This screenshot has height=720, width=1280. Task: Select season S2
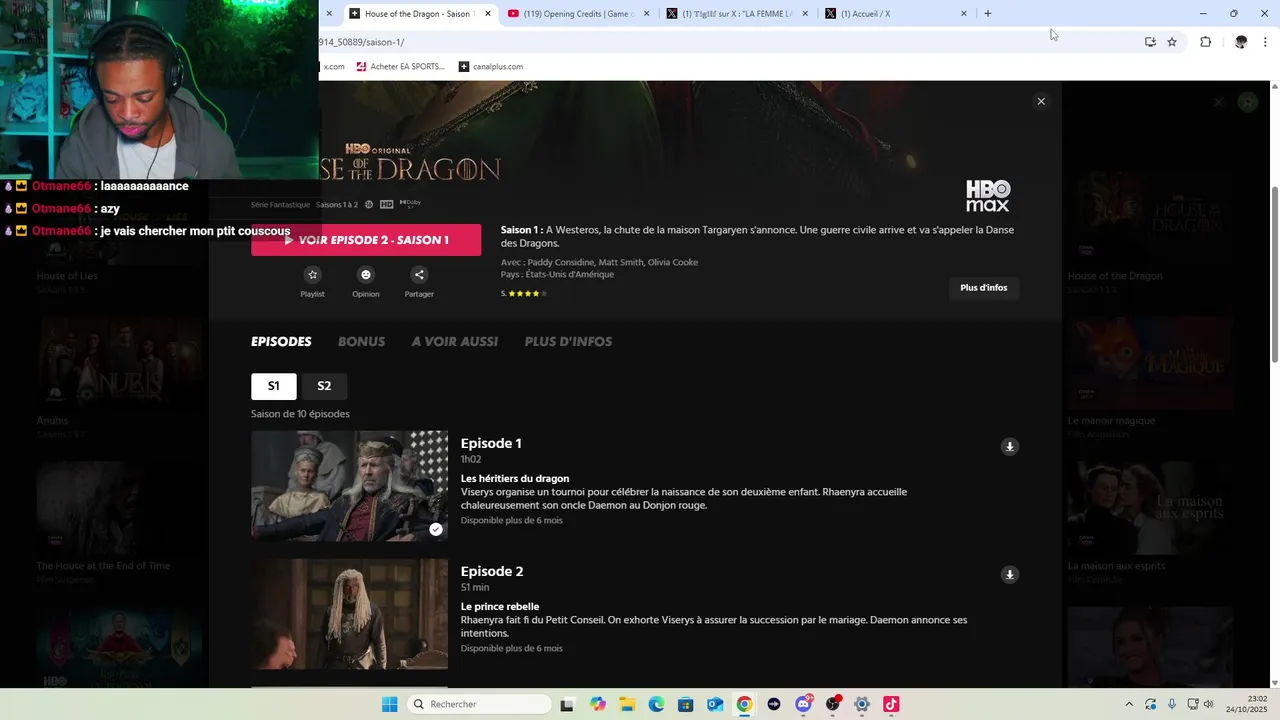click(x=324, y=386)
